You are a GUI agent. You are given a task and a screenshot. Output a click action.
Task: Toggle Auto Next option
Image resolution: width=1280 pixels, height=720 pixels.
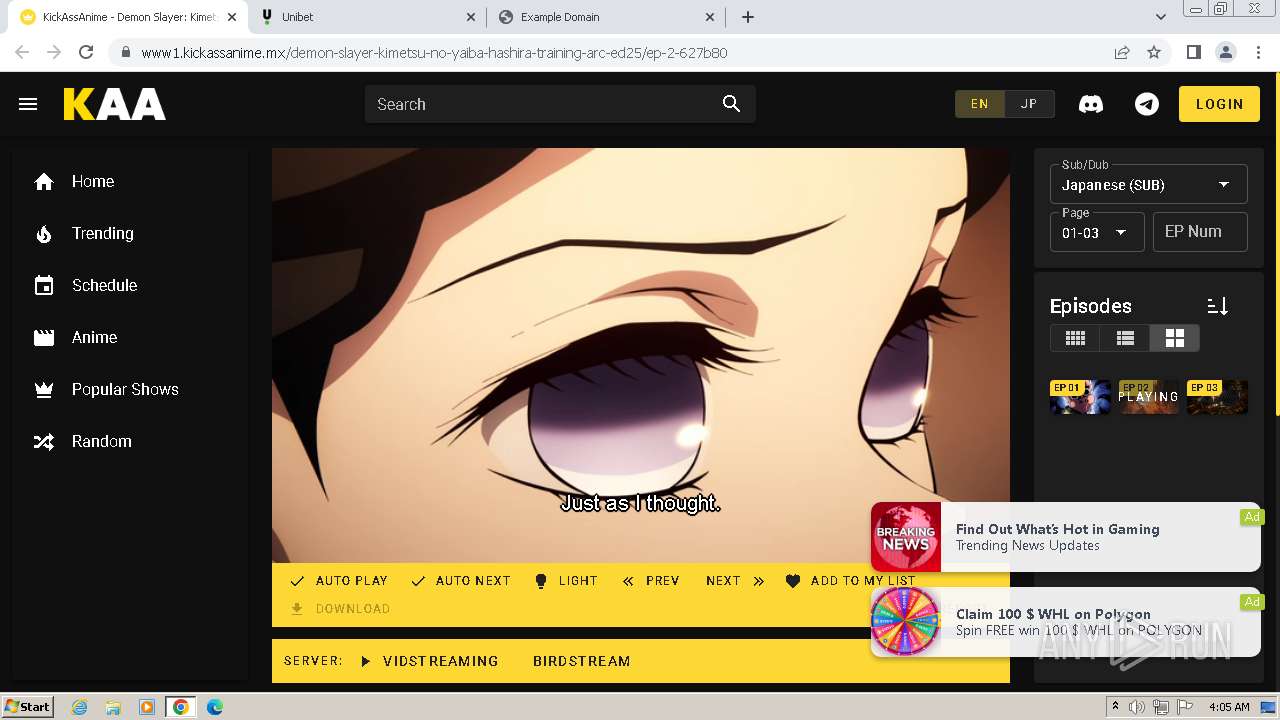(460, 581)
